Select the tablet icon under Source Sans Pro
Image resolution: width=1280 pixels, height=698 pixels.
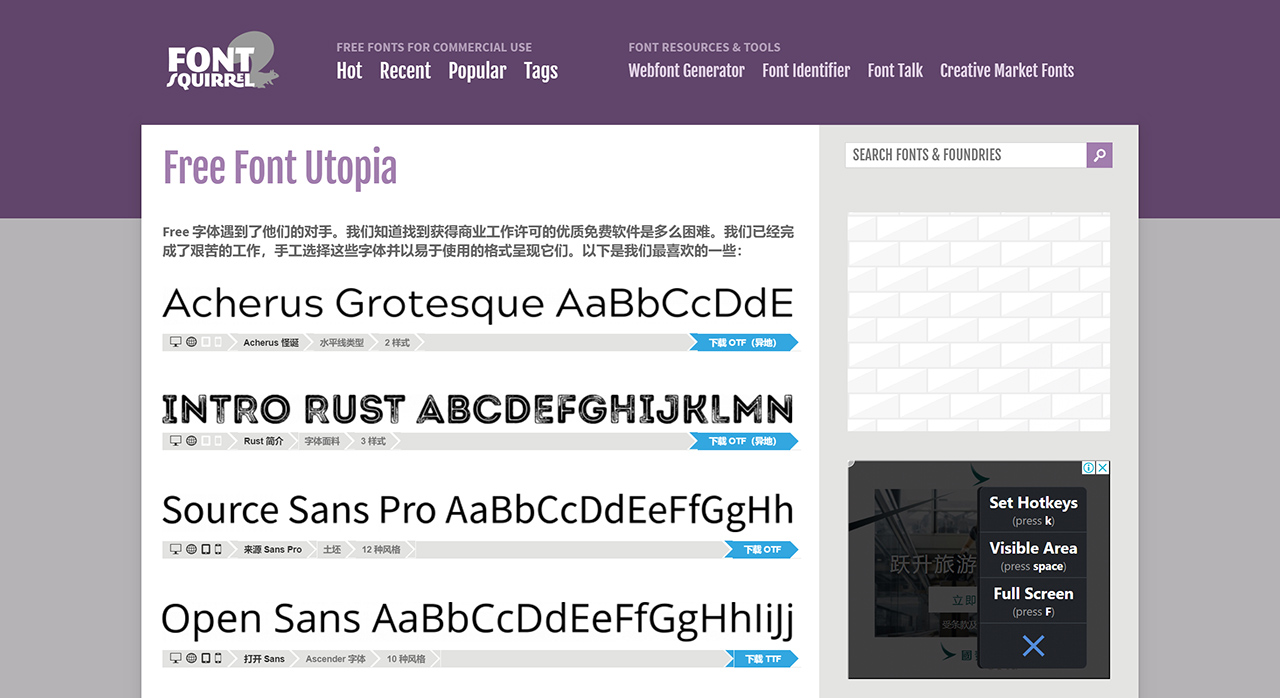point(206,549)
